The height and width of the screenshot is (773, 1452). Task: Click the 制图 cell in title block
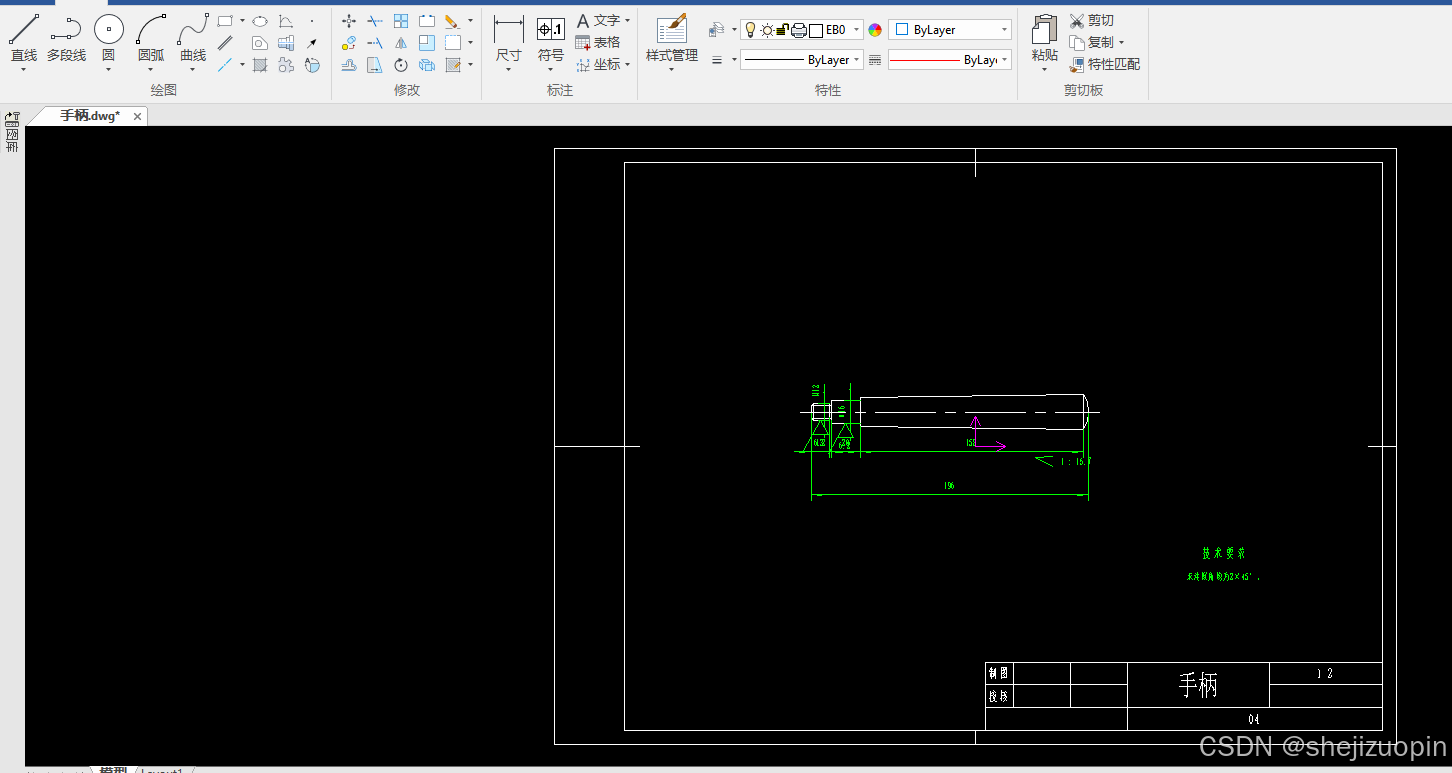coord(998,673)
